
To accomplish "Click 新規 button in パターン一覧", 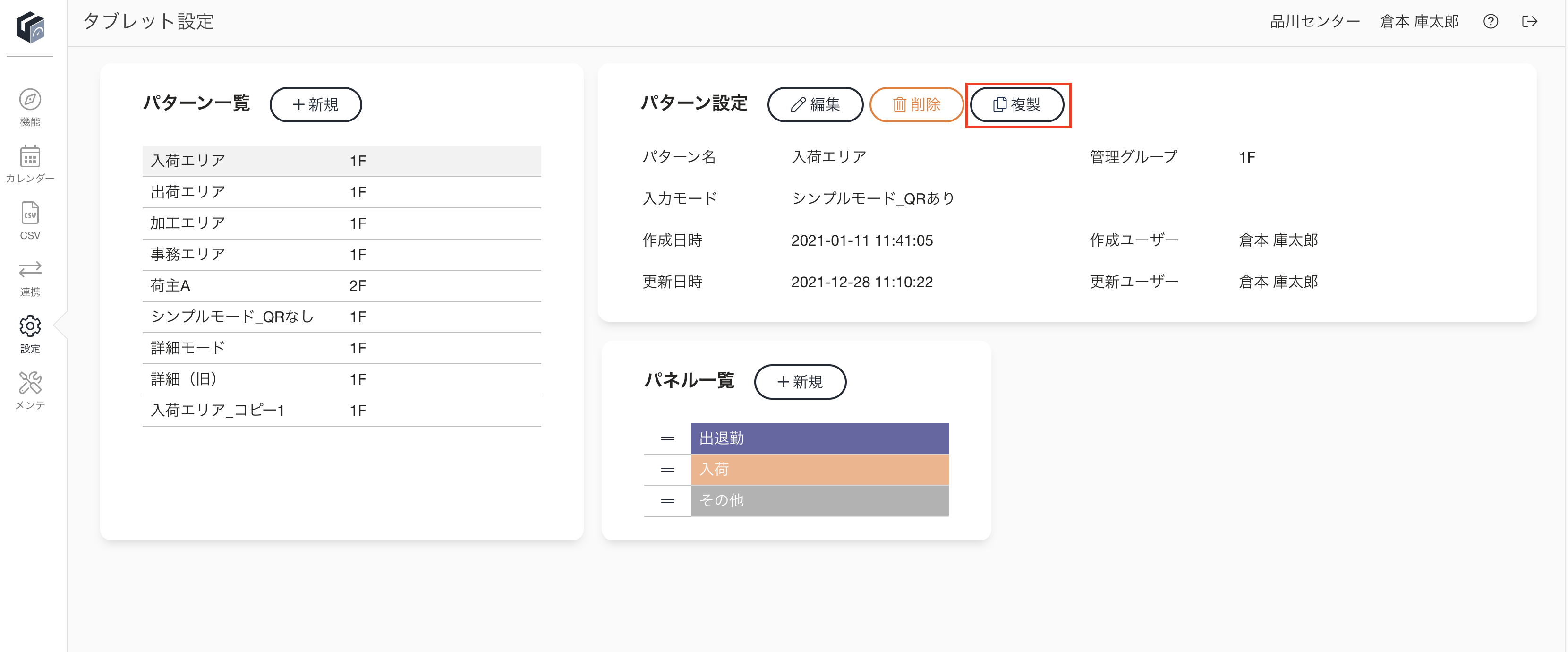I will click(x=315, y=105).
